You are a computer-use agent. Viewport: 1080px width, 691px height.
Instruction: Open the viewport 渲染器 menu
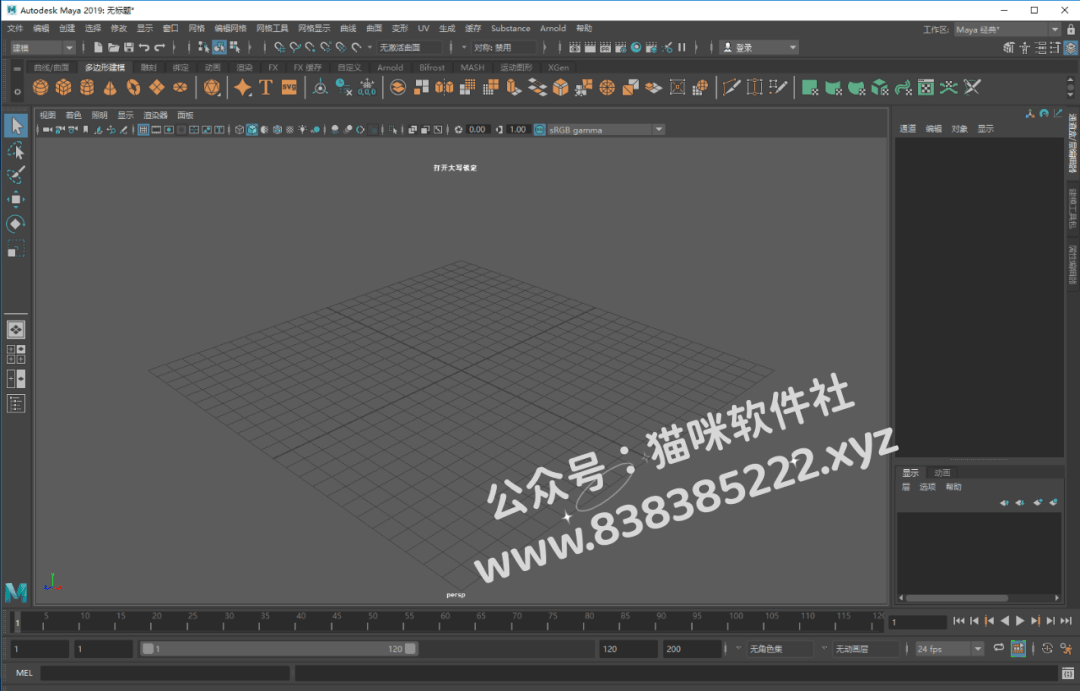pos(156,115)
